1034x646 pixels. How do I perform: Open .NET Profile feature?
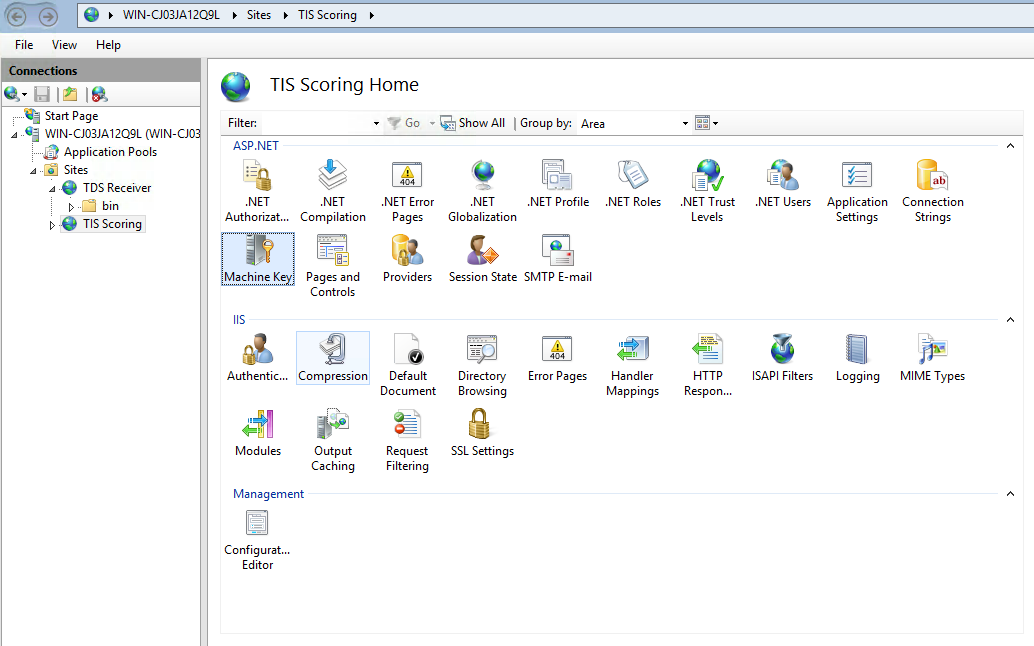(558, 184)
